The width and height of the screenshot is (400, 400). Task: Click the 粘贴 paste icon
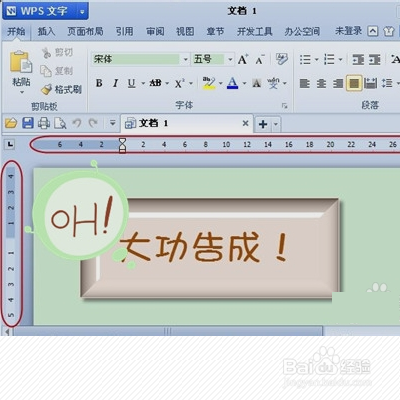(x=21, y=62)
